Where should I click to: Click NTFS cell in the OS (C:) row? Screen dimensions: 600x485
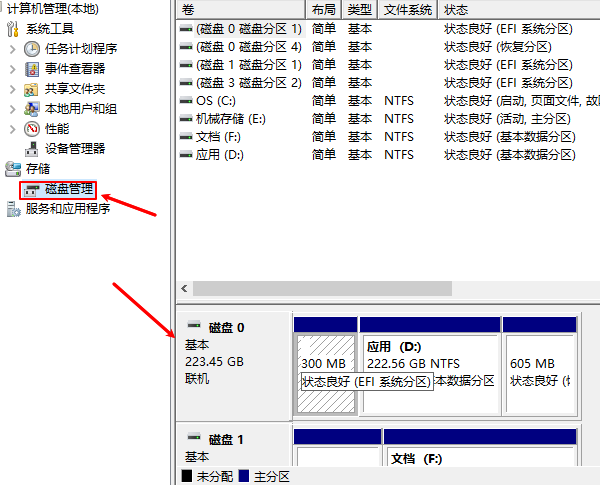399,101
